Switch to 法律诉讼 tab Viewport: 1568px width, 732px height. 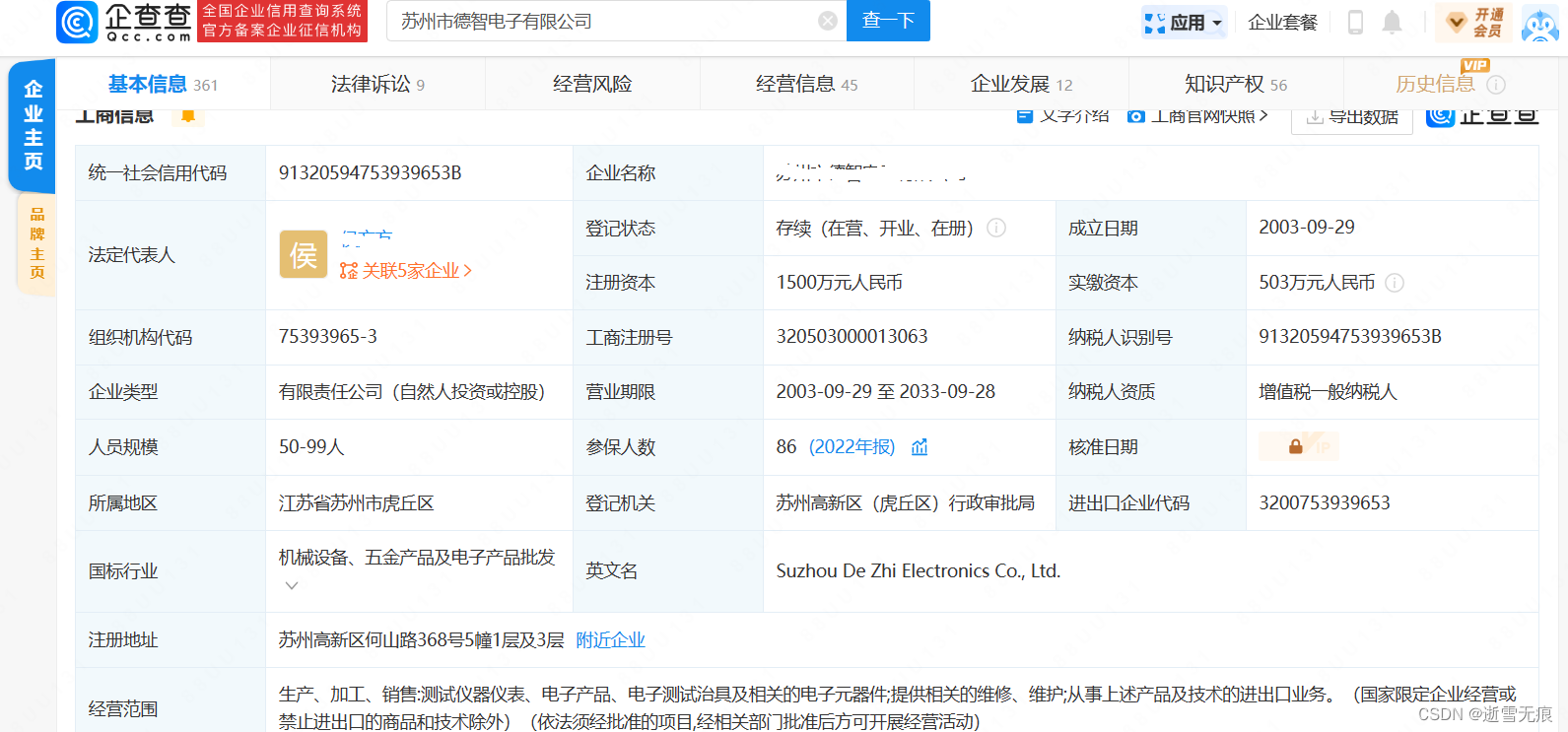pos(377,85)
